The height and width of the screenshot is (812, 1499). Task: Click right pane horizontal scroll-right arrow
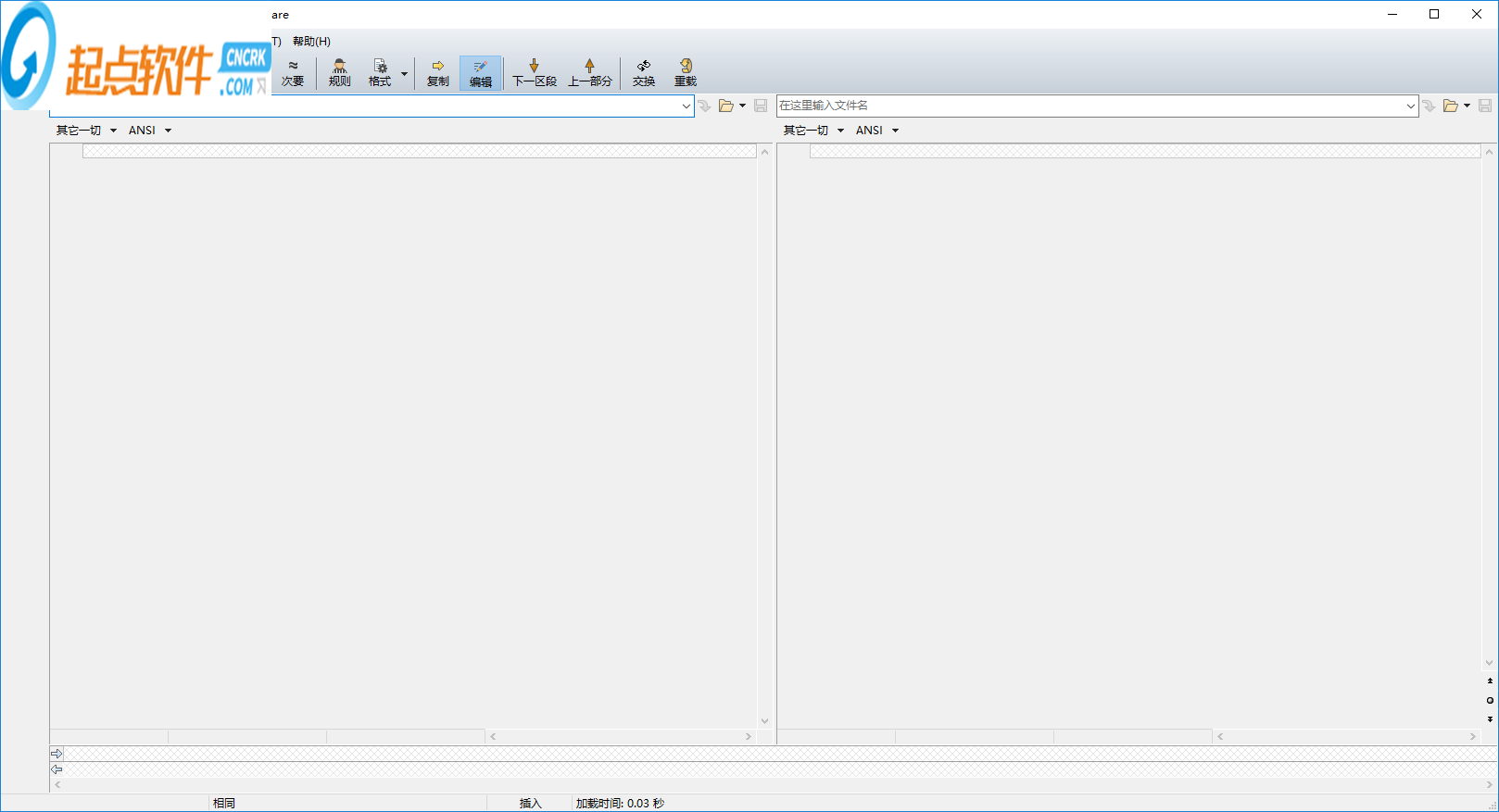click(x=1473, y=736)
